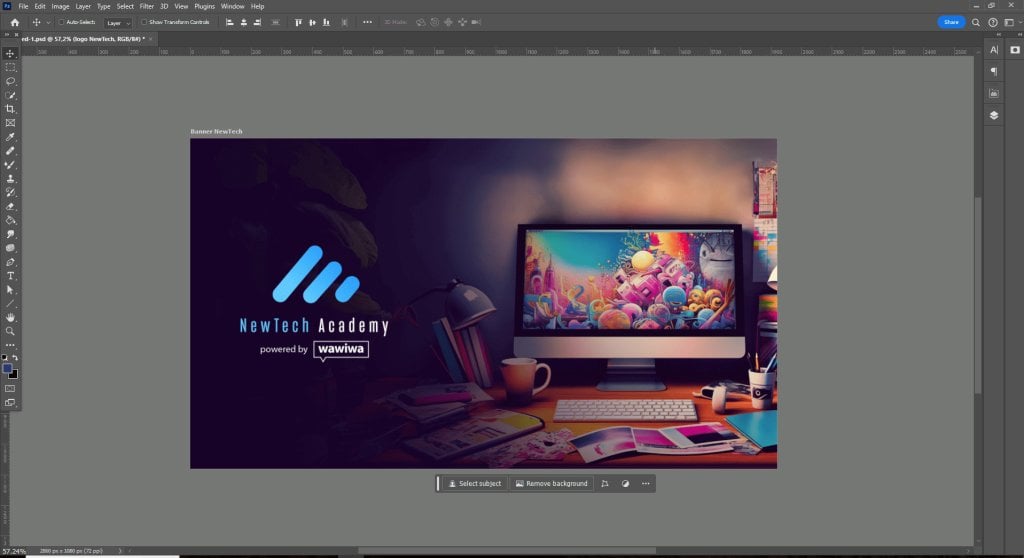This screenshot has width=1024, height=558.
Task: Expand the tools panel double-arrow
Action: (7, 35)
